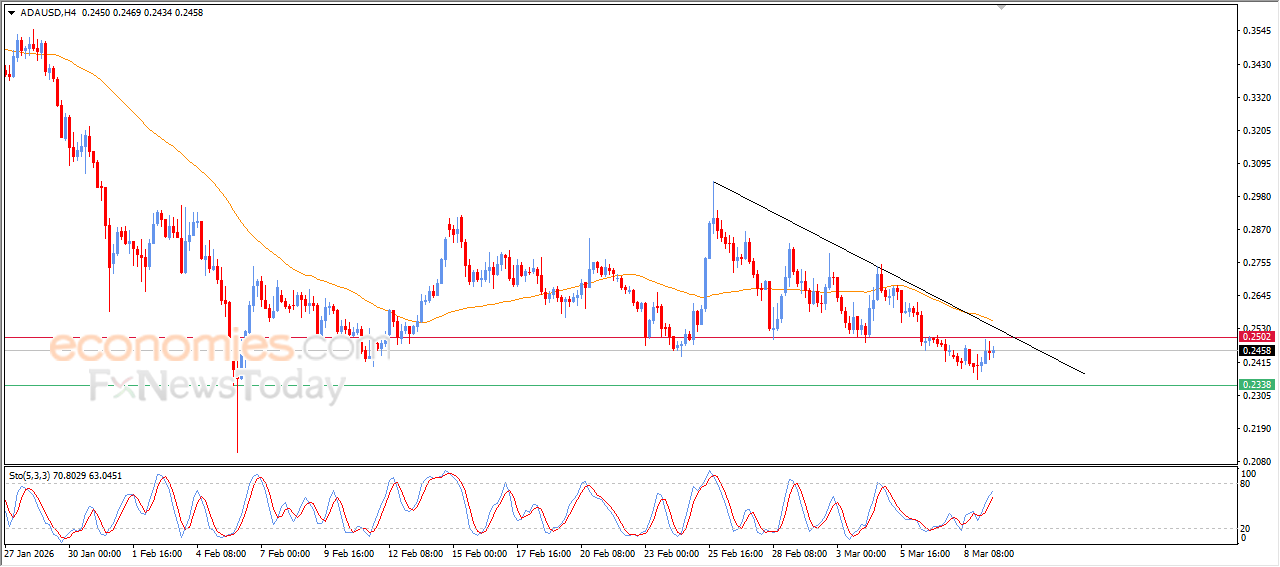1280x567 pixels.
Task: Click the red 0.2502 price tag
Action: [x=1256, y=338]
